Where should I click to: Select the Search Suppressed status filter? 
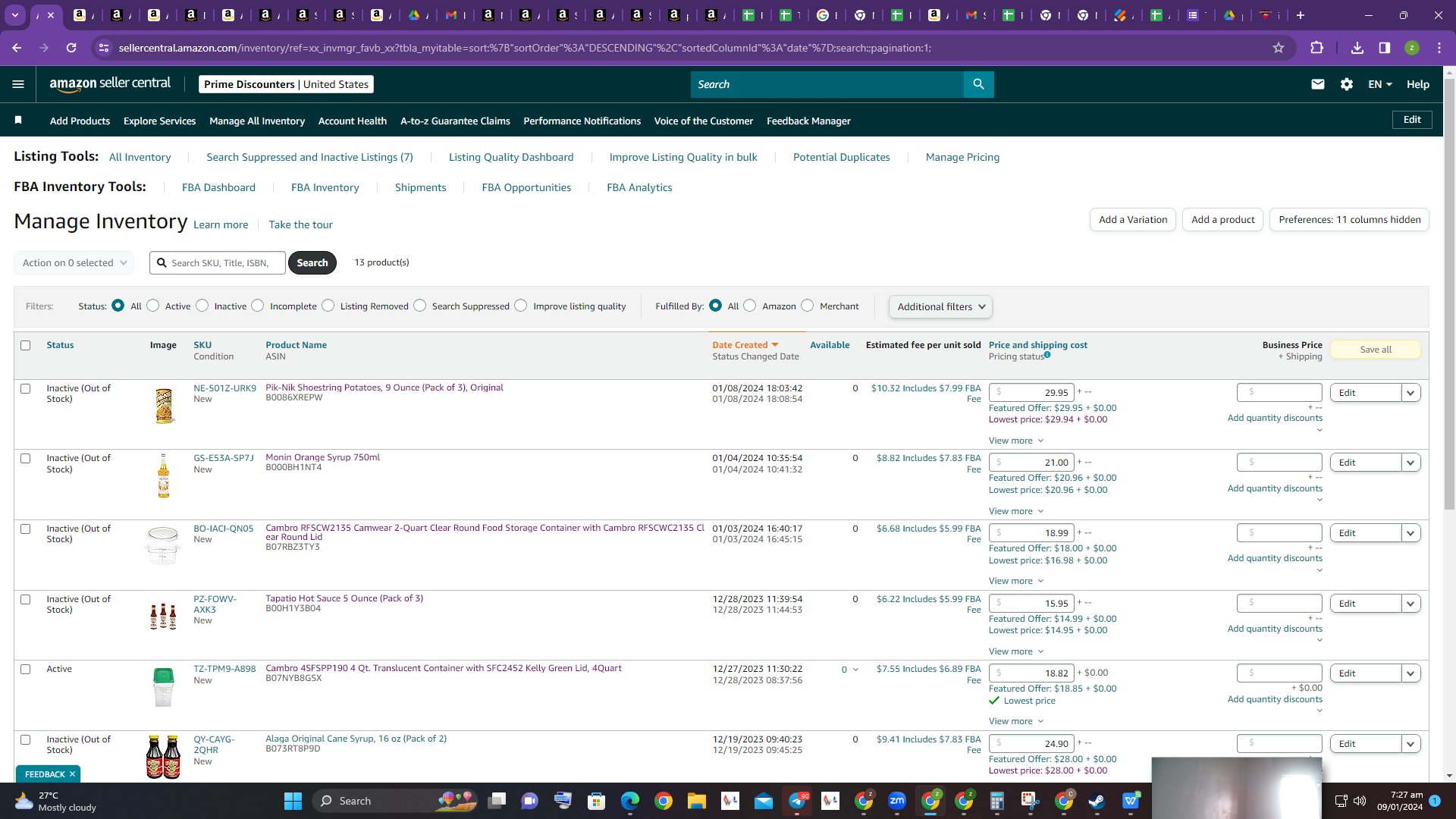point(420,306)
